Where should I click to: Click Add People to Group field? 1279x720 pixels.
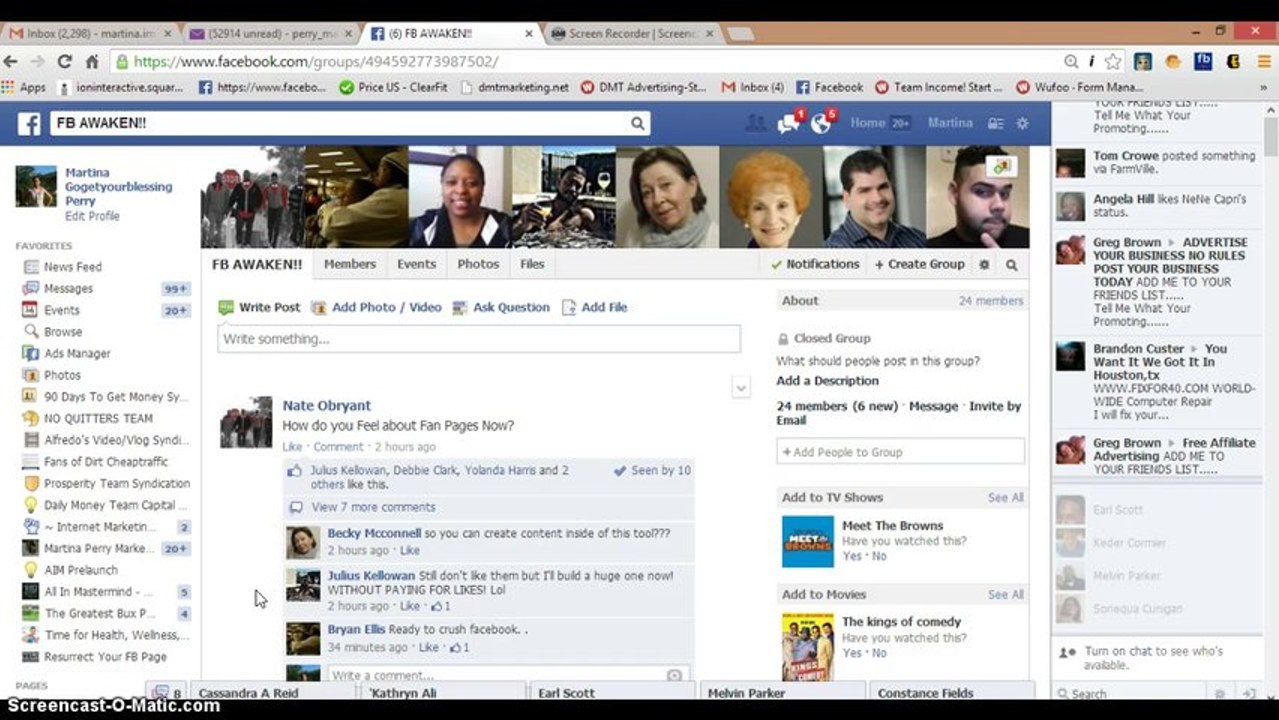[901, 451]
